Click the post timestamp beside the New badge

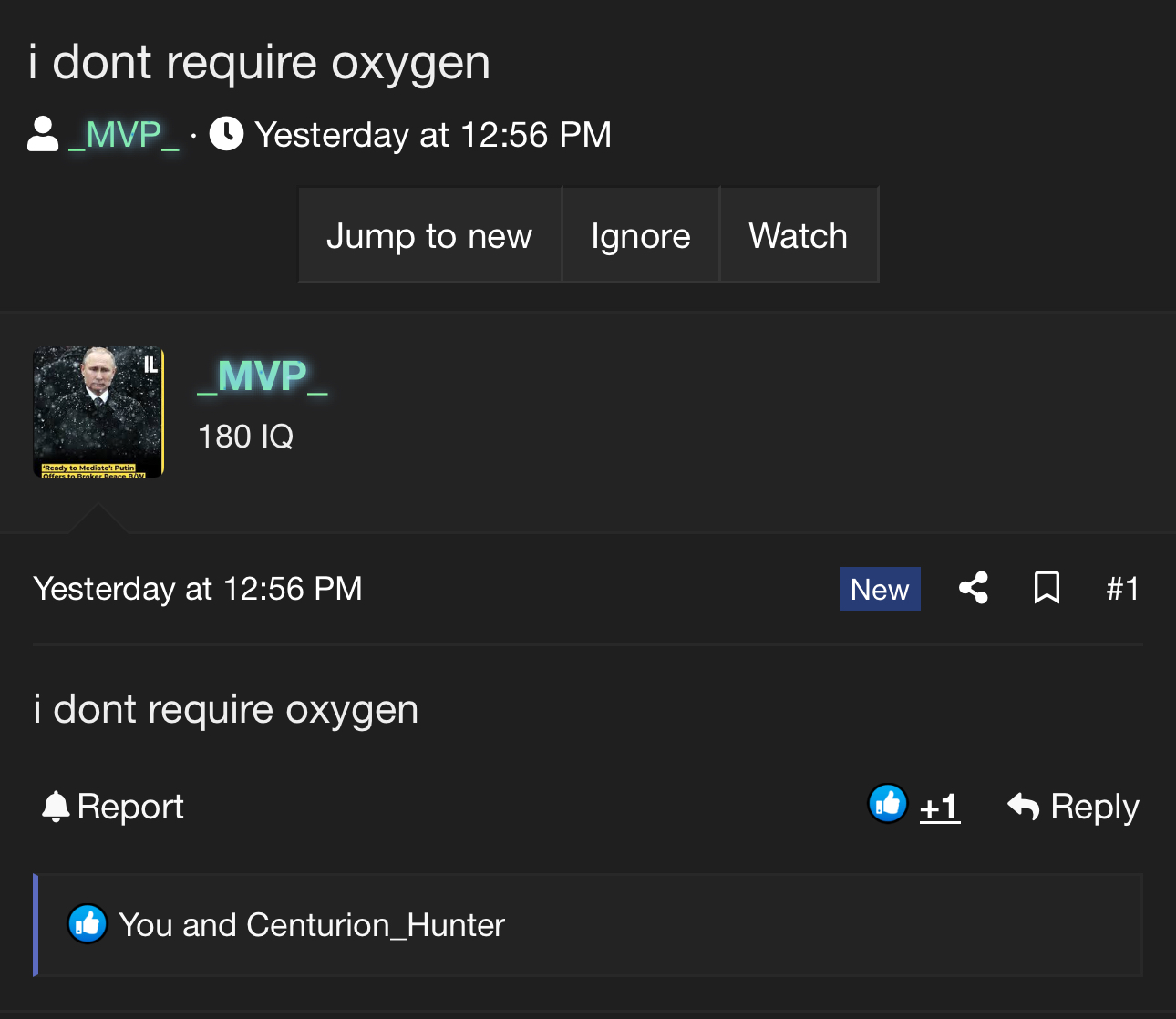pos(198,589)
